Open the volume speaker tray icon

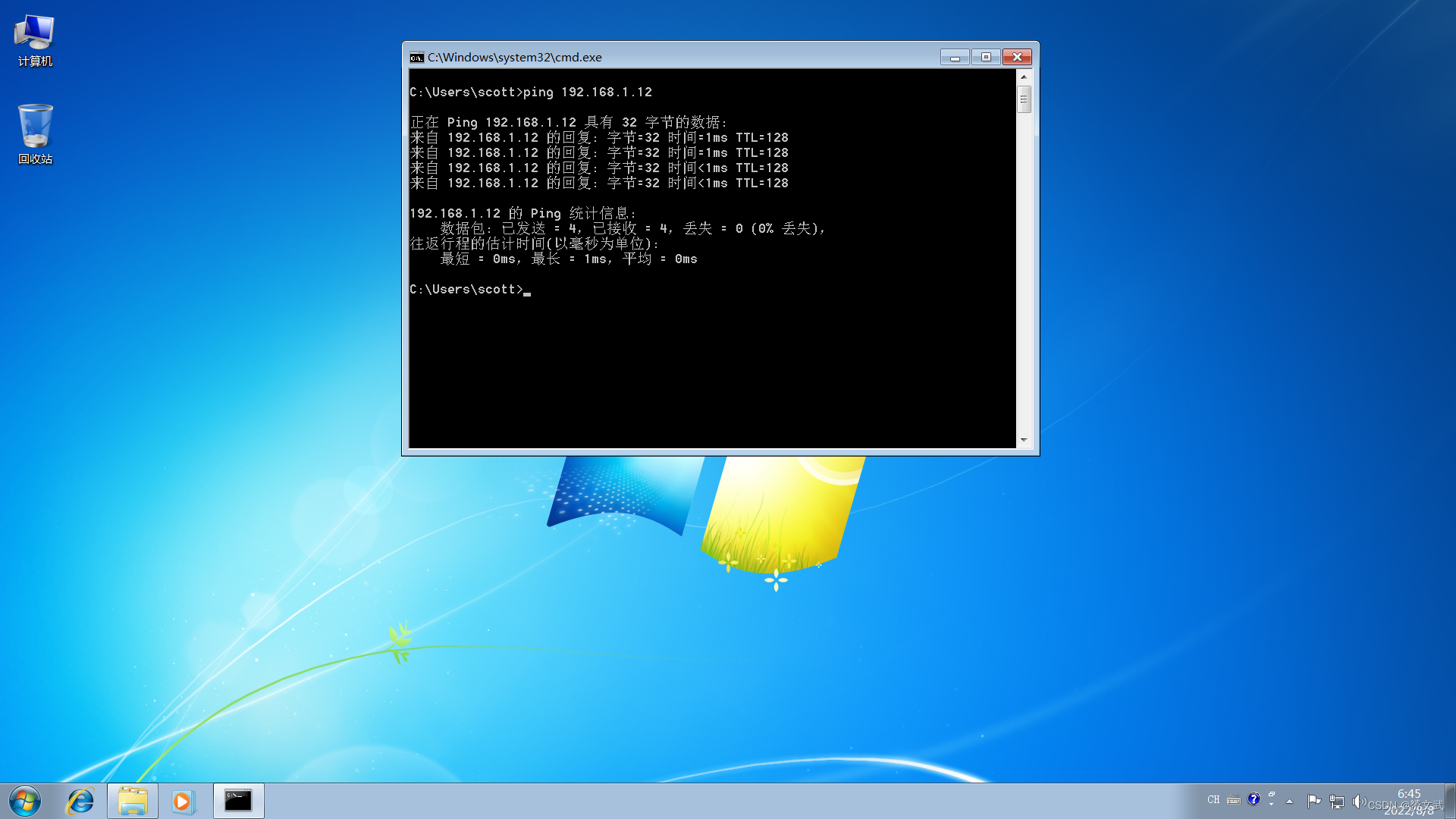pos(1359,801)
